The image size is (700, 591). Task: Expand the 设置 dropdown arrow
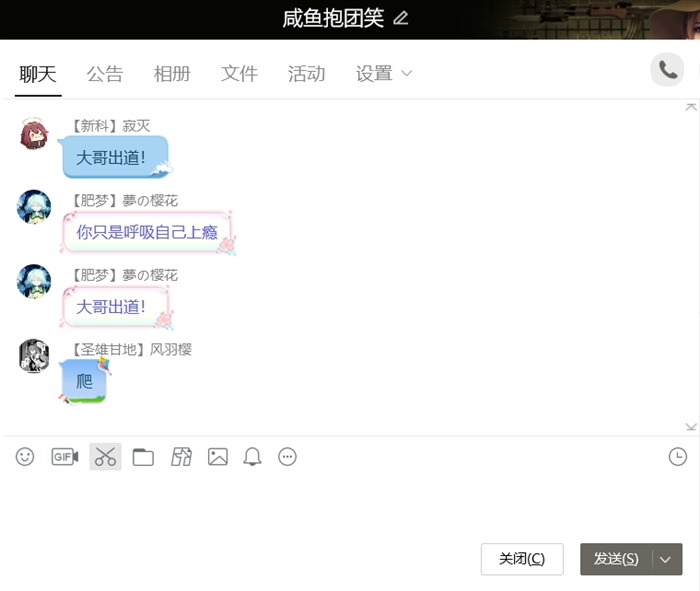[407, 74]
